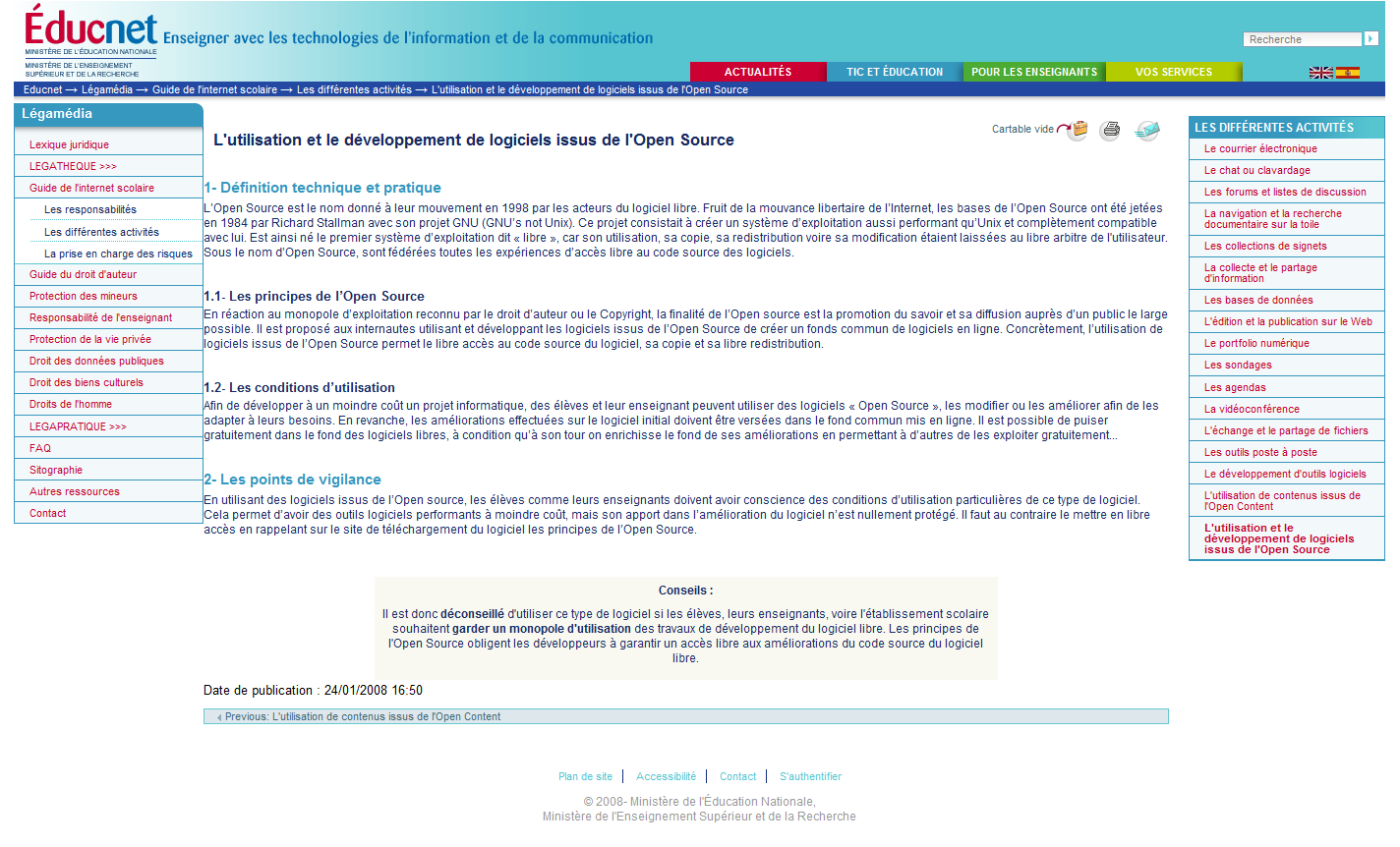
Task: Open the TIC ET ÉDUCATION tab
Action: 894,72
